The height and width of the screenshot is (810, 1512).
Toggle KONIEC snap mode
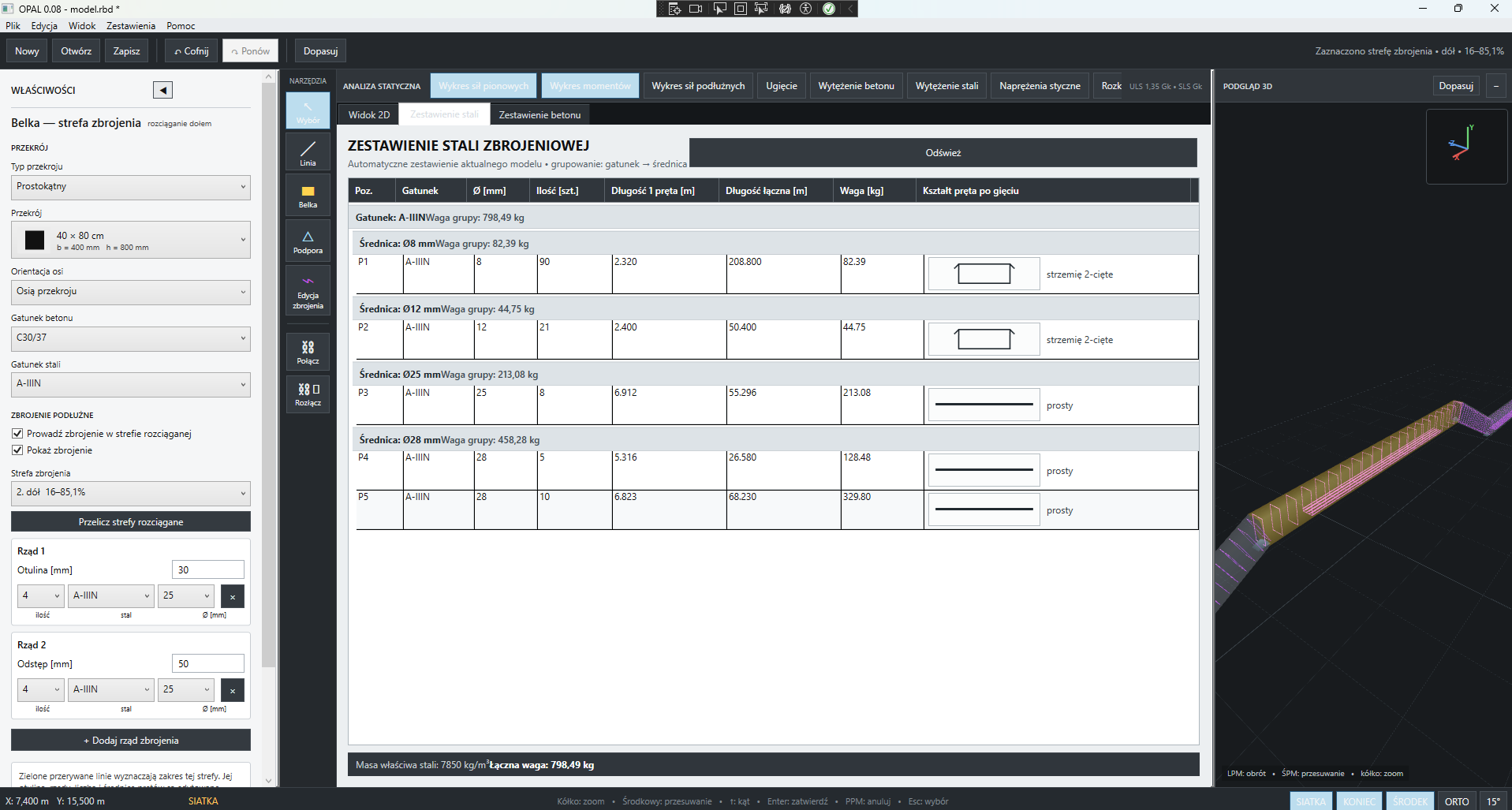[1359, 801]
